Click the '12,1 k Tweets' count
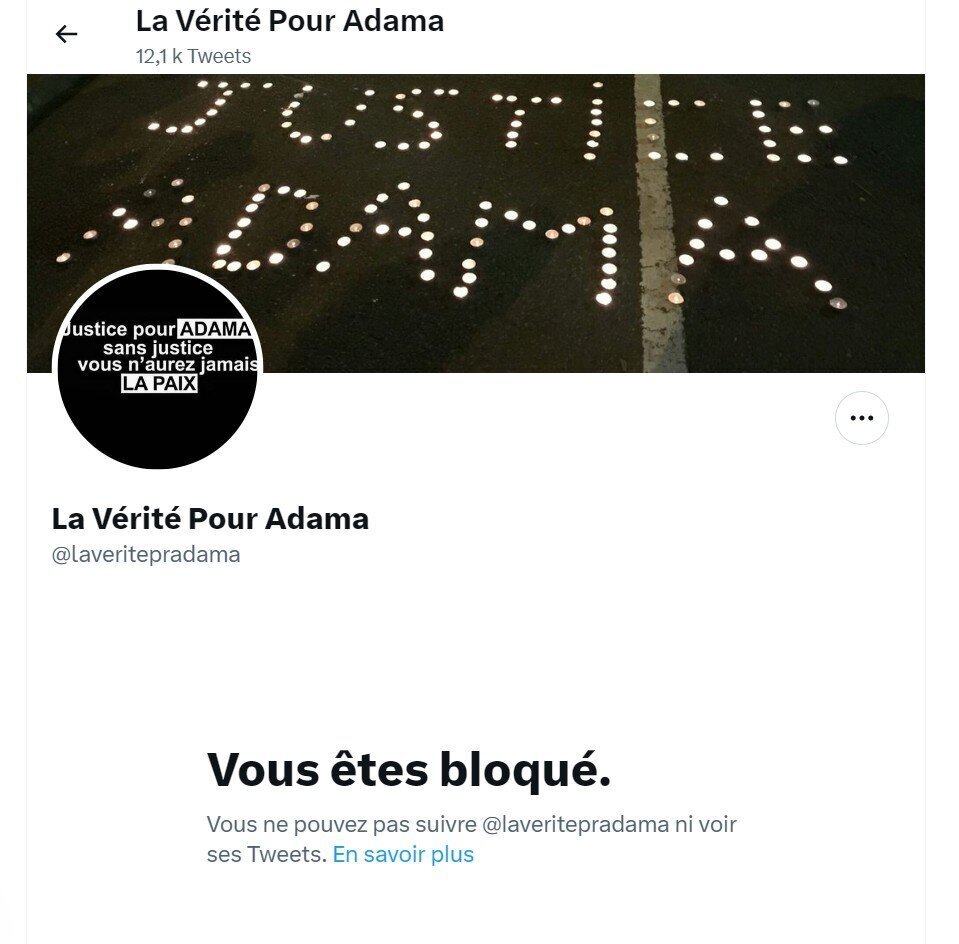Screen dimensions: 959x944 193,56
